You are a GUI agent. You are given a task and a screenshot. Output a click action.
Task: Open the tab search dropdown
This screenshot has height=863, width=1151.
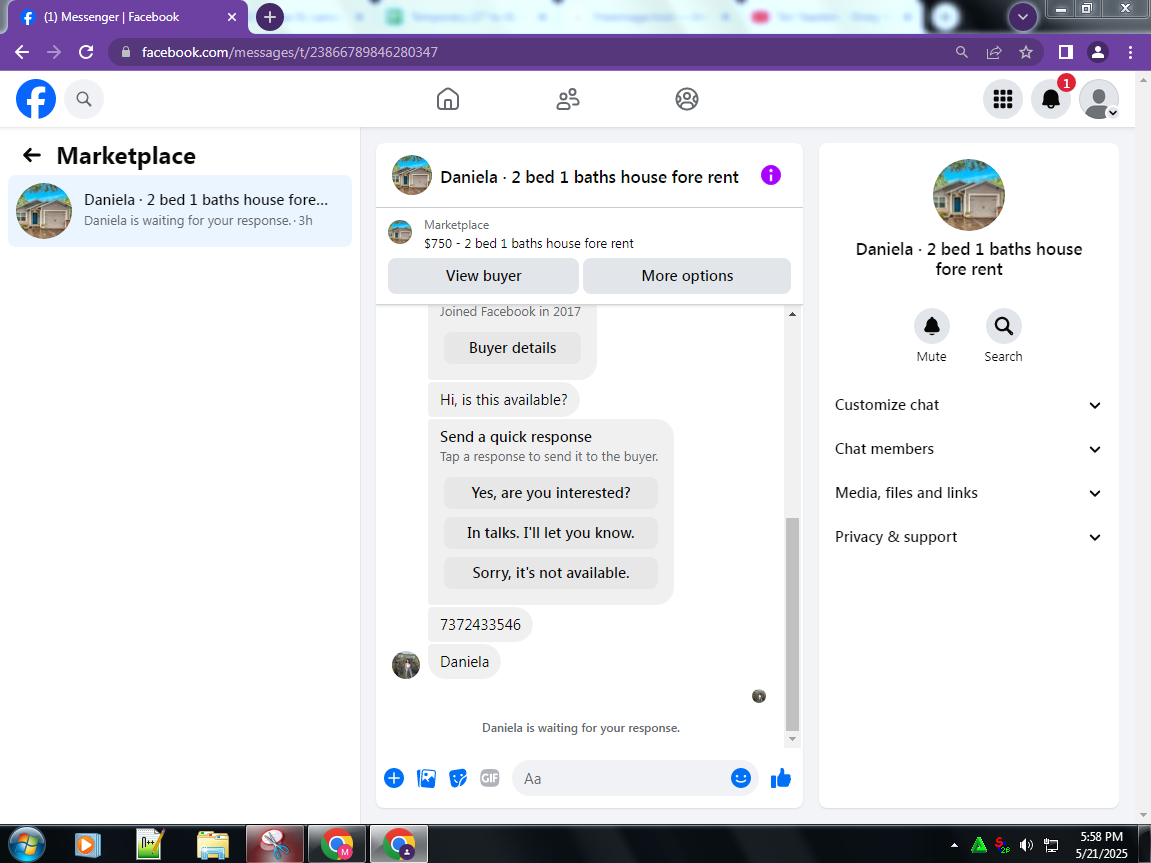pyautogui.click(x=1023, y=17)
